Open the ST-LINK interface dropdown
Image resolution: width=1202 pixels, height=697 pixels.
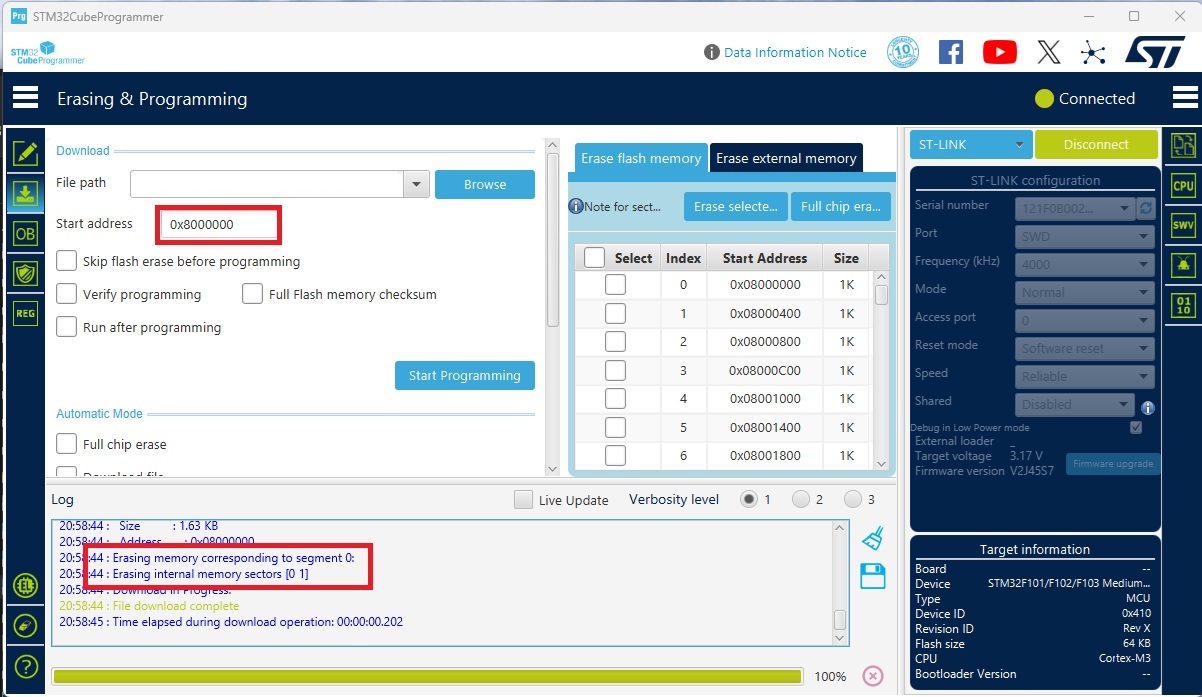click(x=970, y=144)
